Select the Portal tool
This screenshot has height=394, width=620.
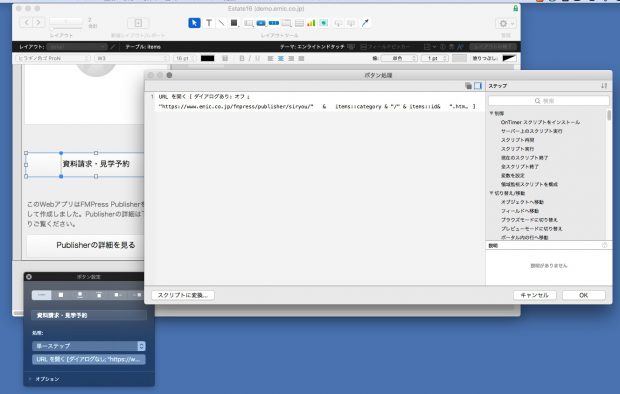click(x=299, y=23)
